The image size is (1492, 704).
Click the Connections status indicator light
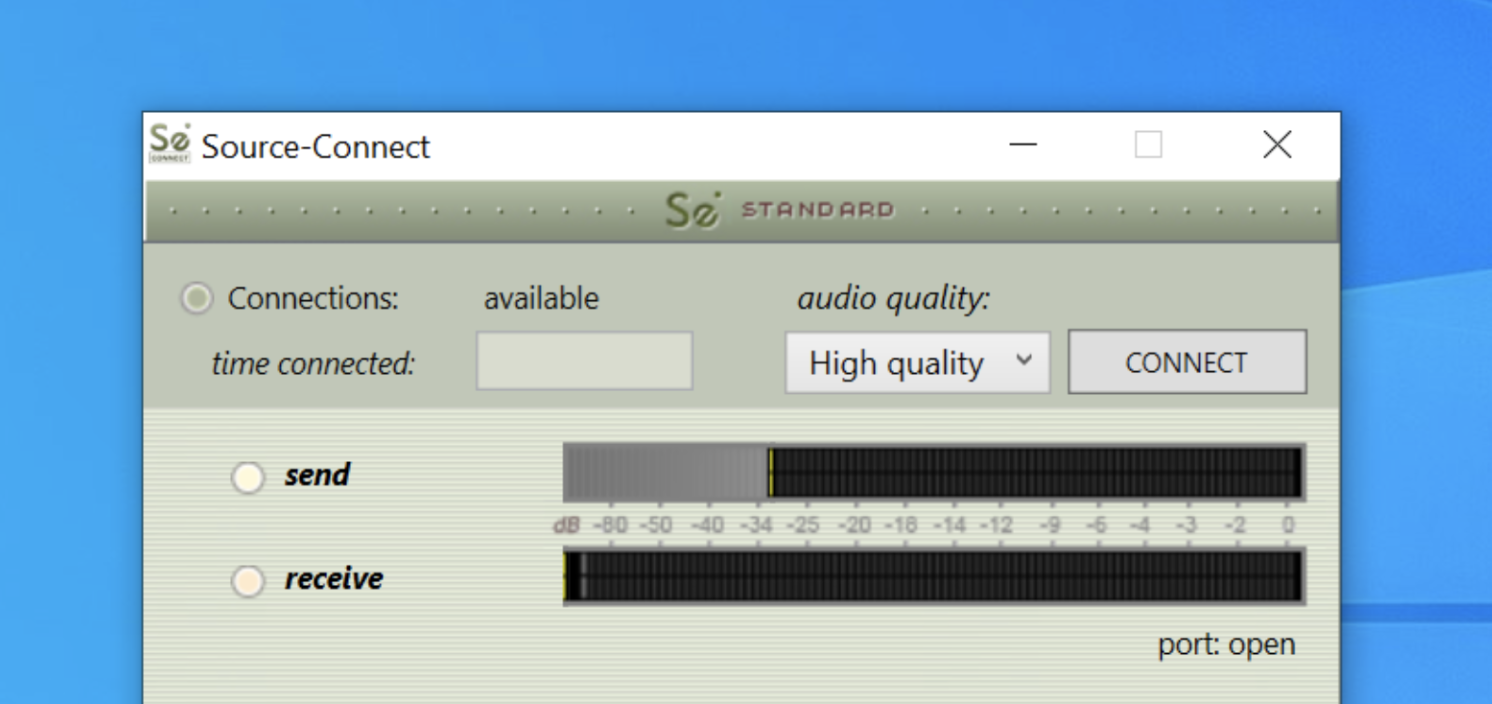196,298
